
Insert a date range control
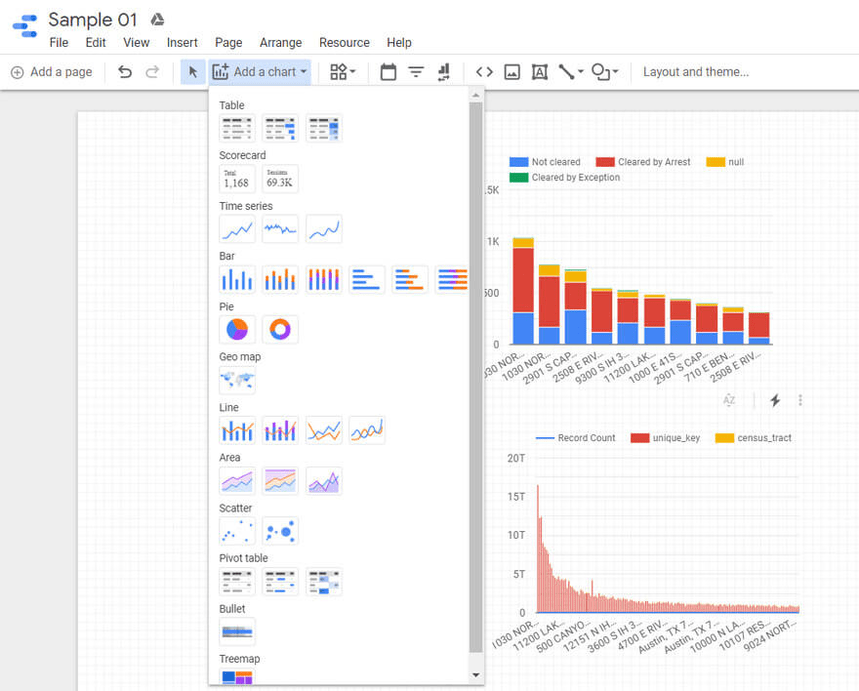tap(388, 71)
